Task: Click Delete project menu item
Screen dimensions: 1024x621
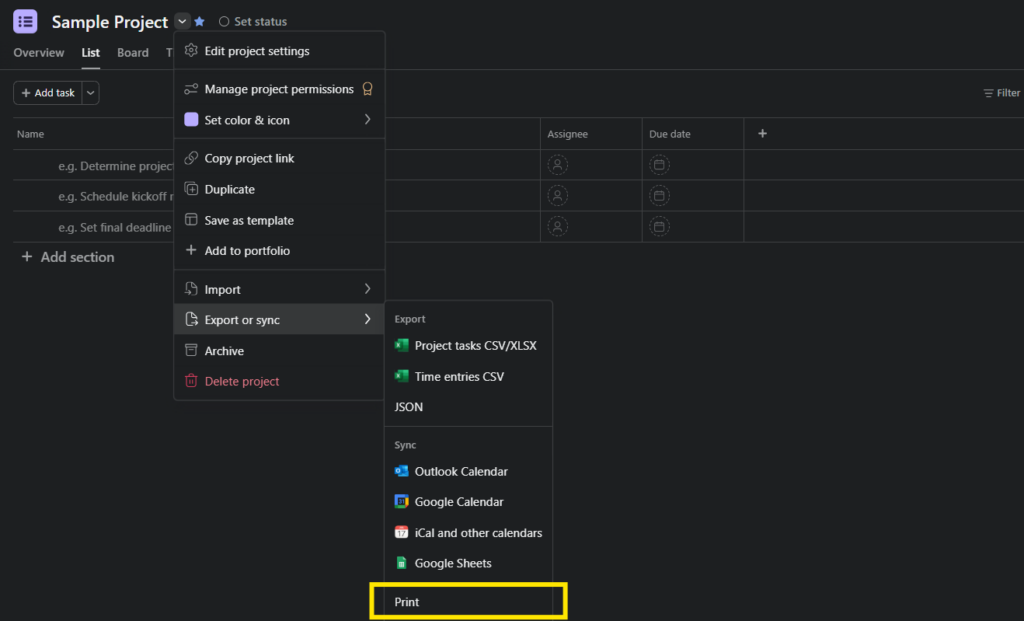Action: tap(242, 381)
